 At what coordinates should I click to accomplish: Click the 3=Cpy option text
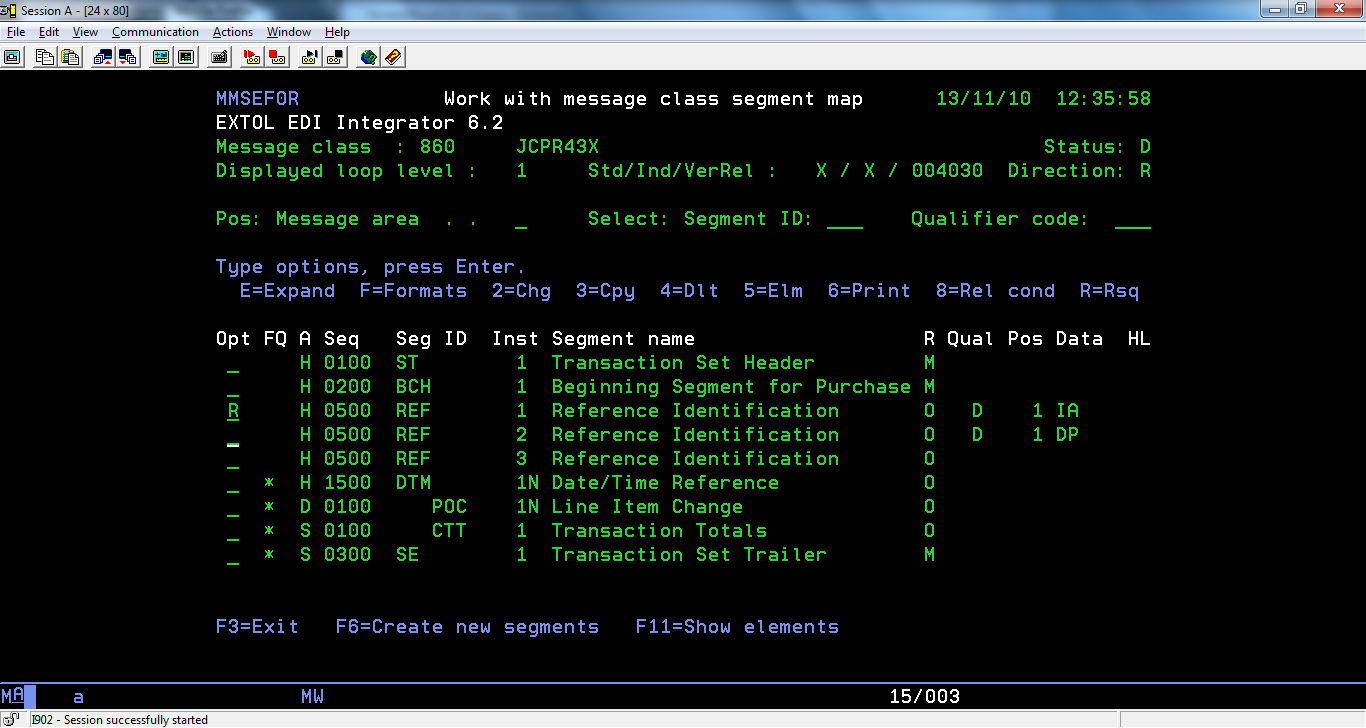click(605, 291)
